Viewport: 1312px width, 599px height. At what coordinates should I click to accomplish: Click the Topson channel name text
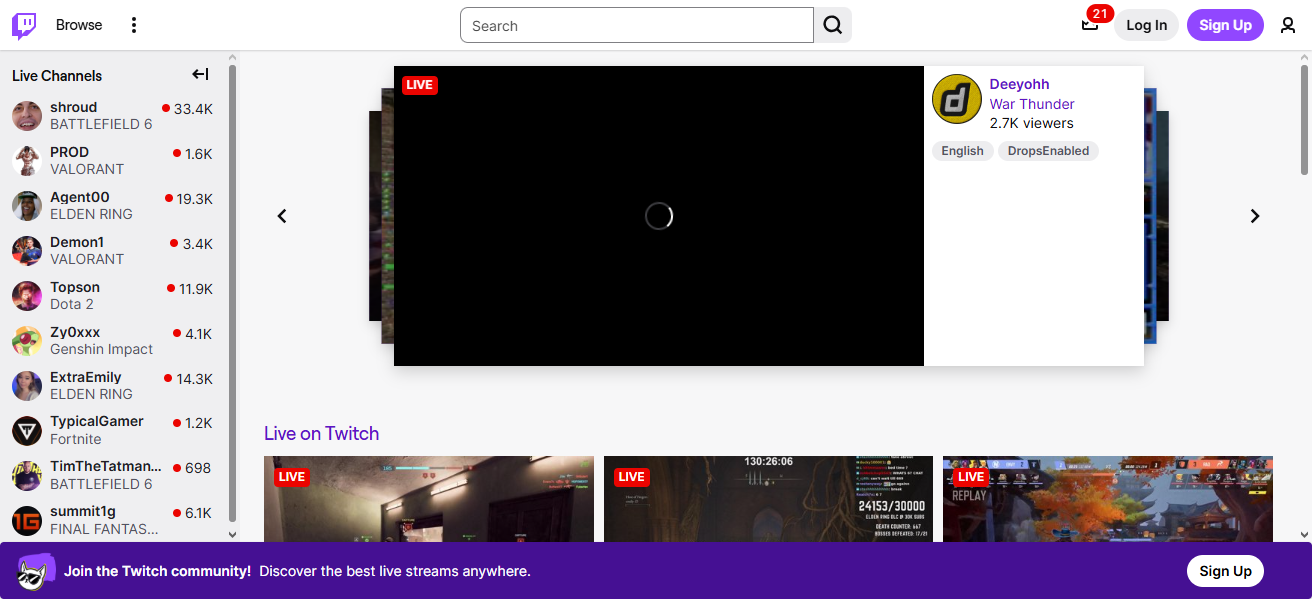[75, 287]
